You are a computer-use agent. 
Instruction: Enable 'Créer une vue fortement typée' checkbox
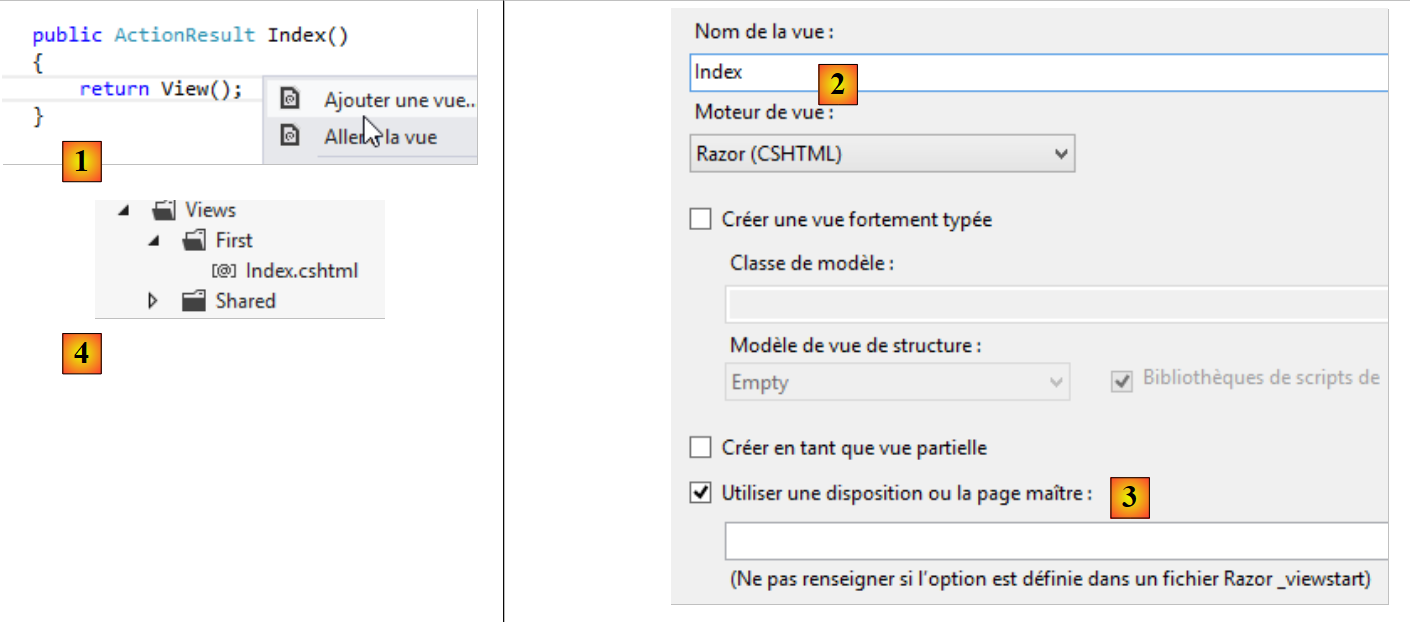[701, 219]
